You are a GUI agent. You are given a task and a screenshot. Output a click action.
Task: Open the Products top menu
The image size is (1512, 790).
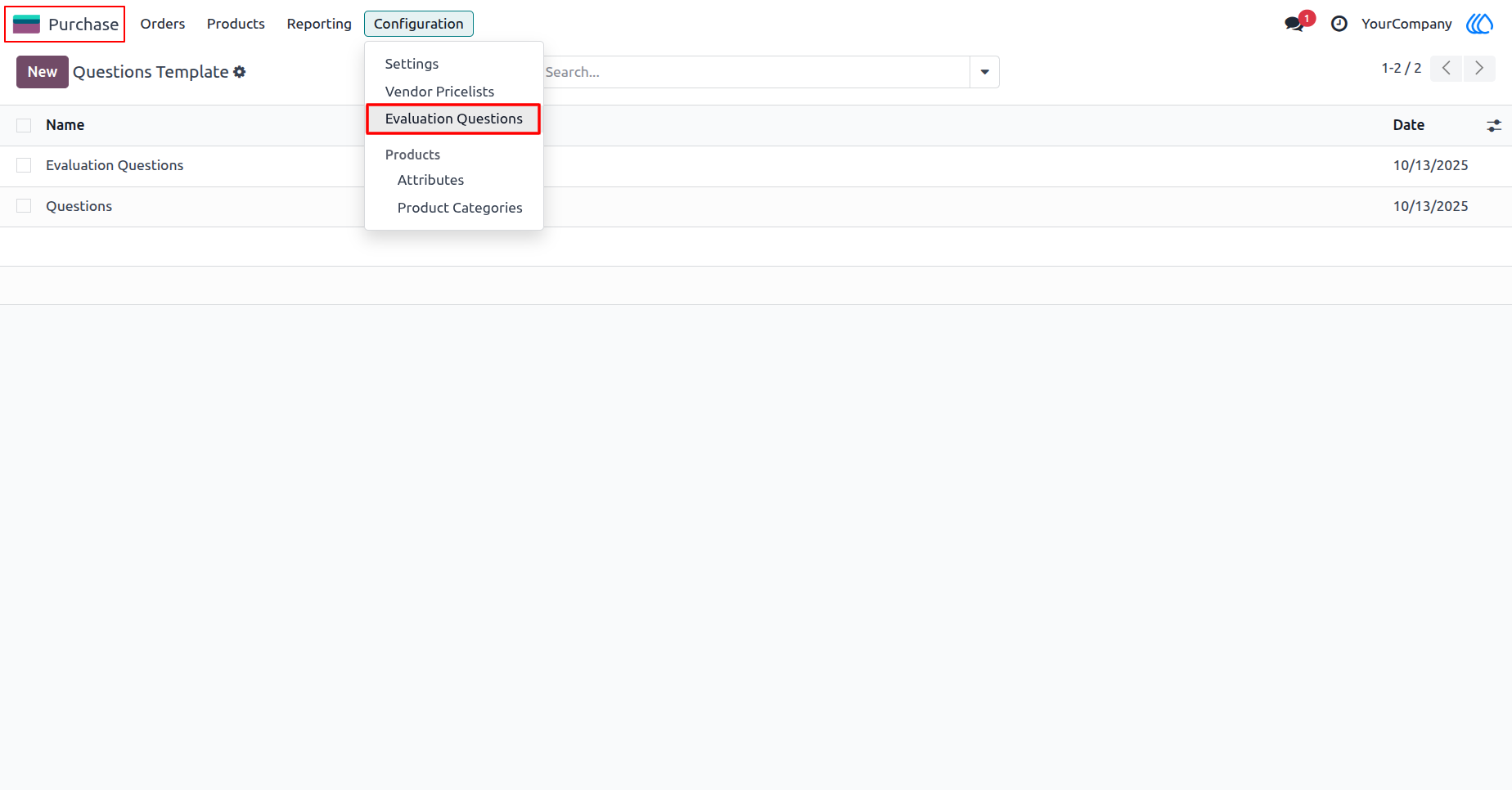(x=236, y=24)
